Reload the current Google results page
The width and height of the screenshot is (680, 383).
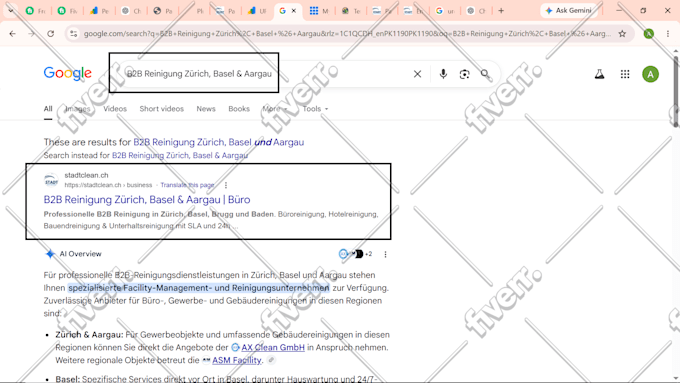[x=51, y=33]
